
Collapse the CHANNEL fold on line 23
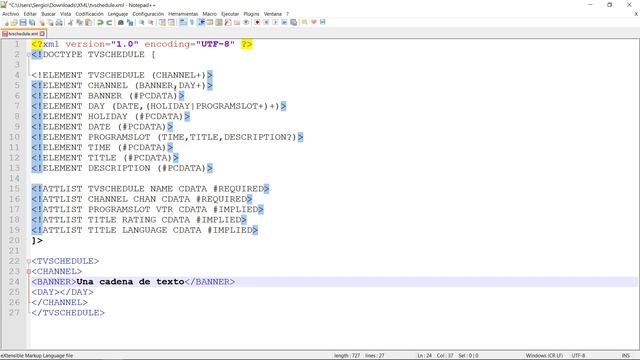point(29,271)
